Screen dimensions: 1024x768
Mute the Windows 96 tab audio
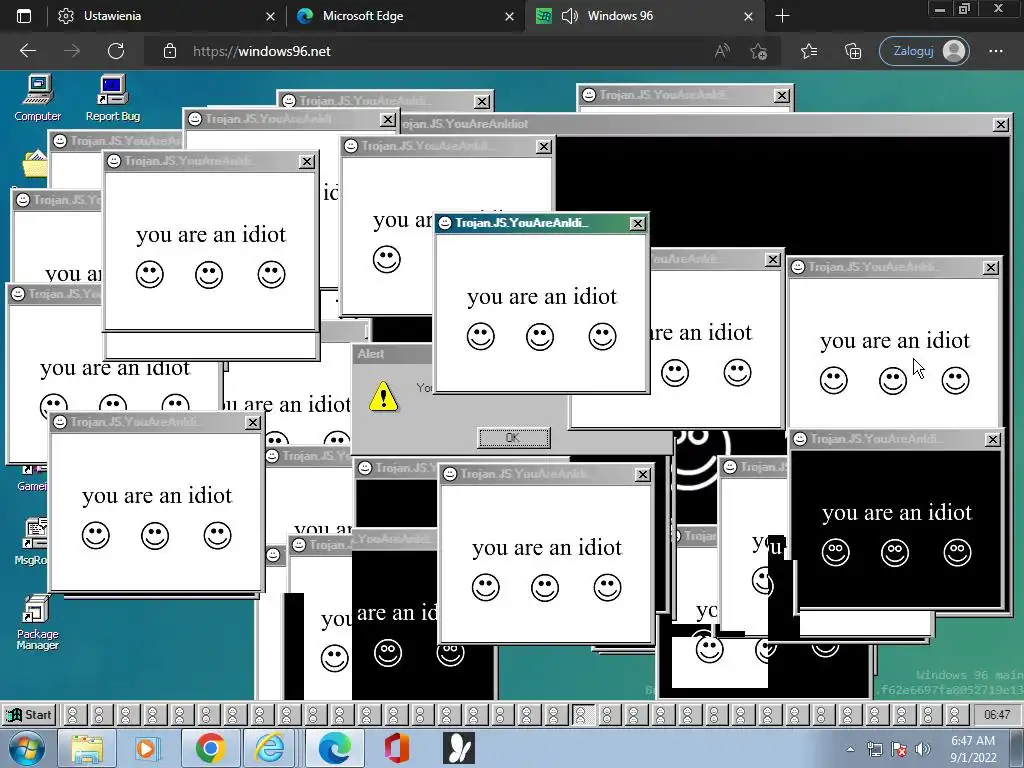[x=569, y=16]
